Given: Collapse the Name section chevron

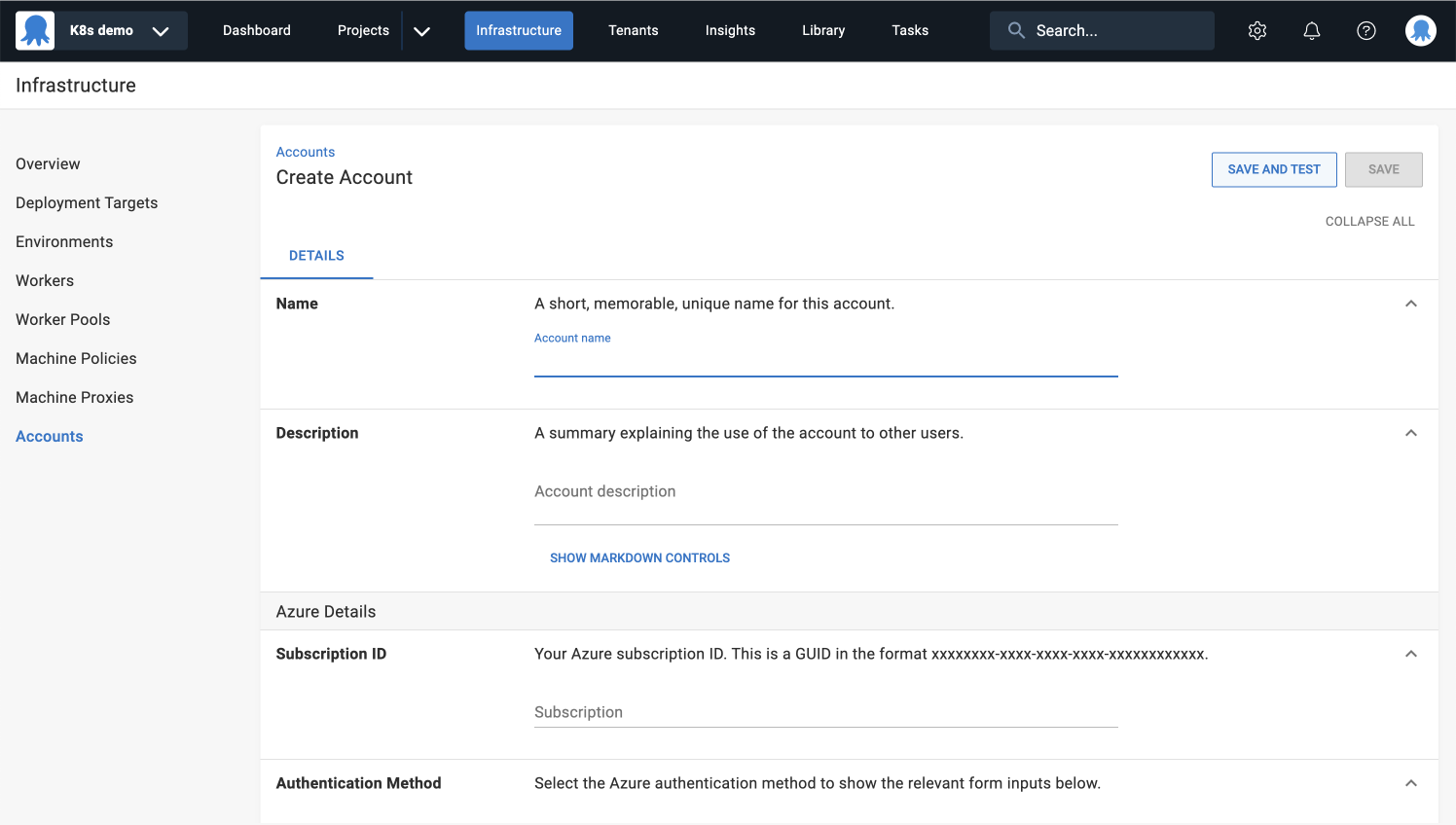Looking at the screenshot, I should tap(1410, 304).
